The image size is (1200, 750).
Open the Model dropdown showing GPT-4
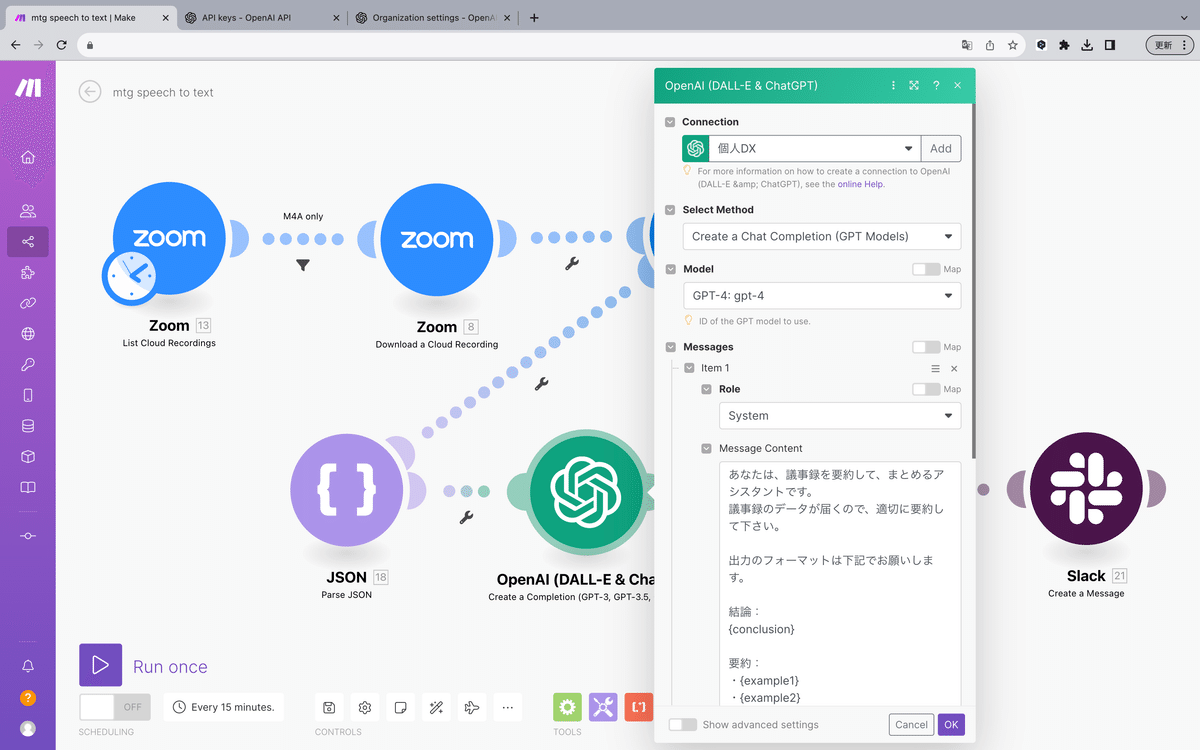(x=822, y=295)
